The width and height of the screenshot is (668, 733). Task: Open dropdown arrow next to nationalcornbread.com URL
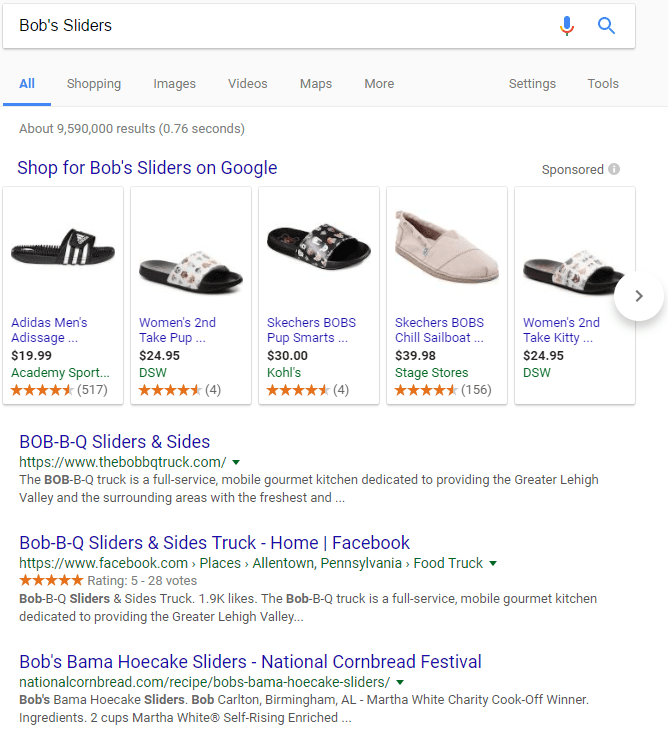point(400,682)
